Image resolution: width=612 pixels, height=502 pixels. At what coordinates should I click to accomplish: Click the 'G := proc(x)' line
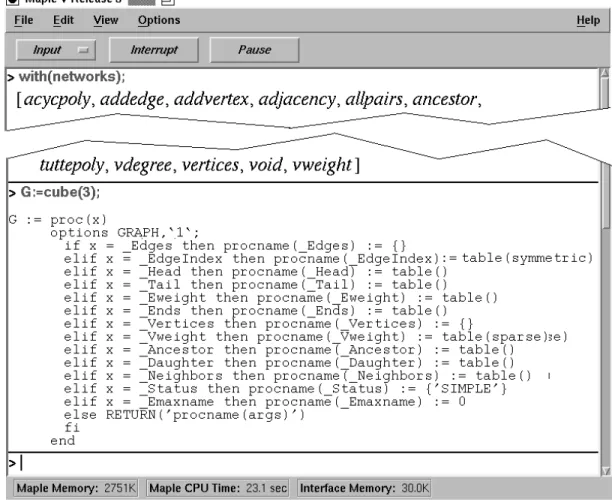point(58,220)
